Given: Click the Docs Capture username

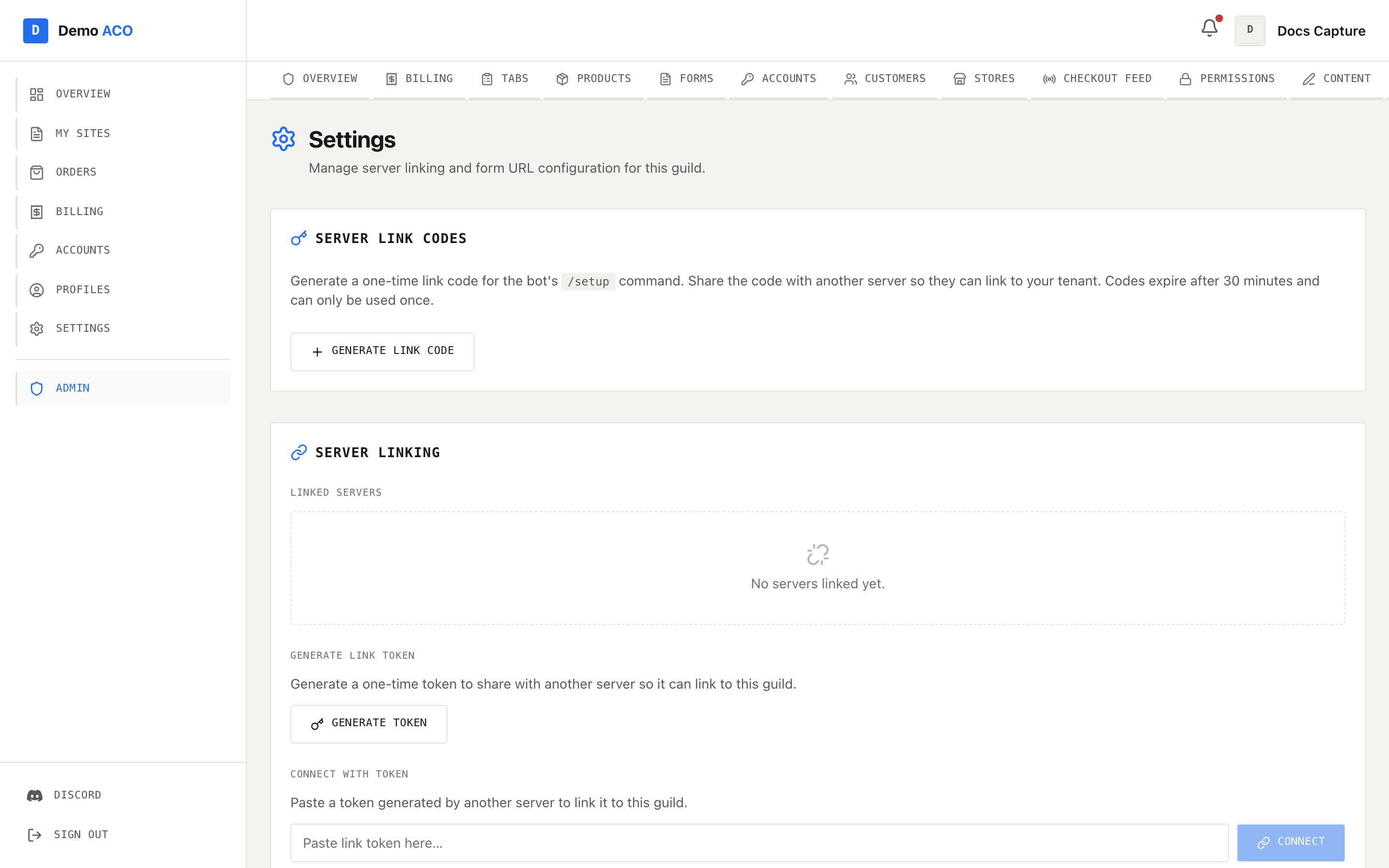Looking at the screenshot, I should click(x=1321, y=31).
